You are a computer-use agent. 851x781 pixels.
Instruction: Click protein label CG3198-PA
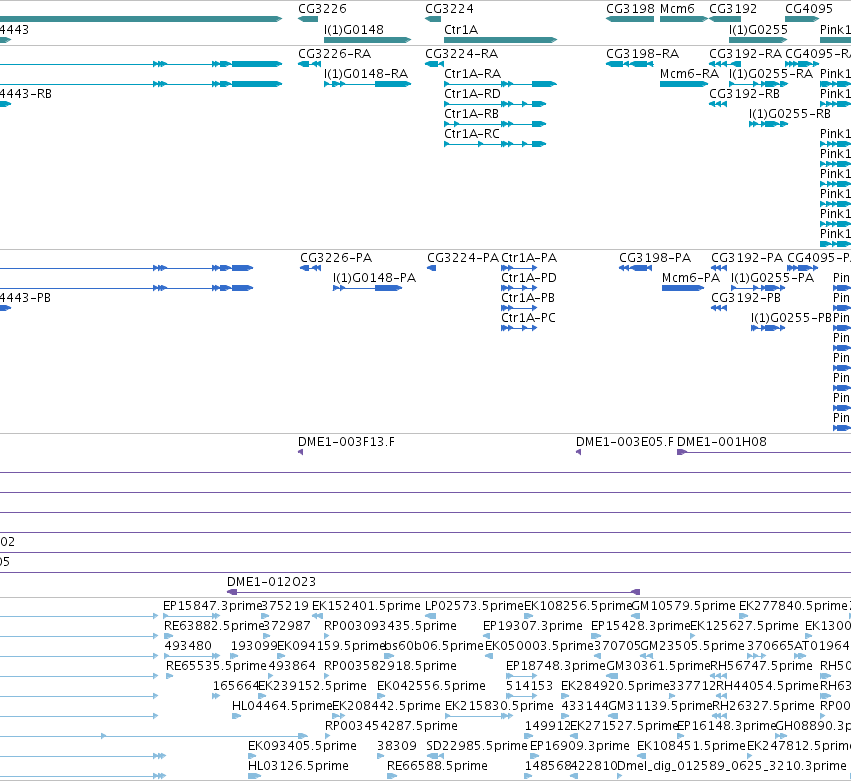pos(655,258)
